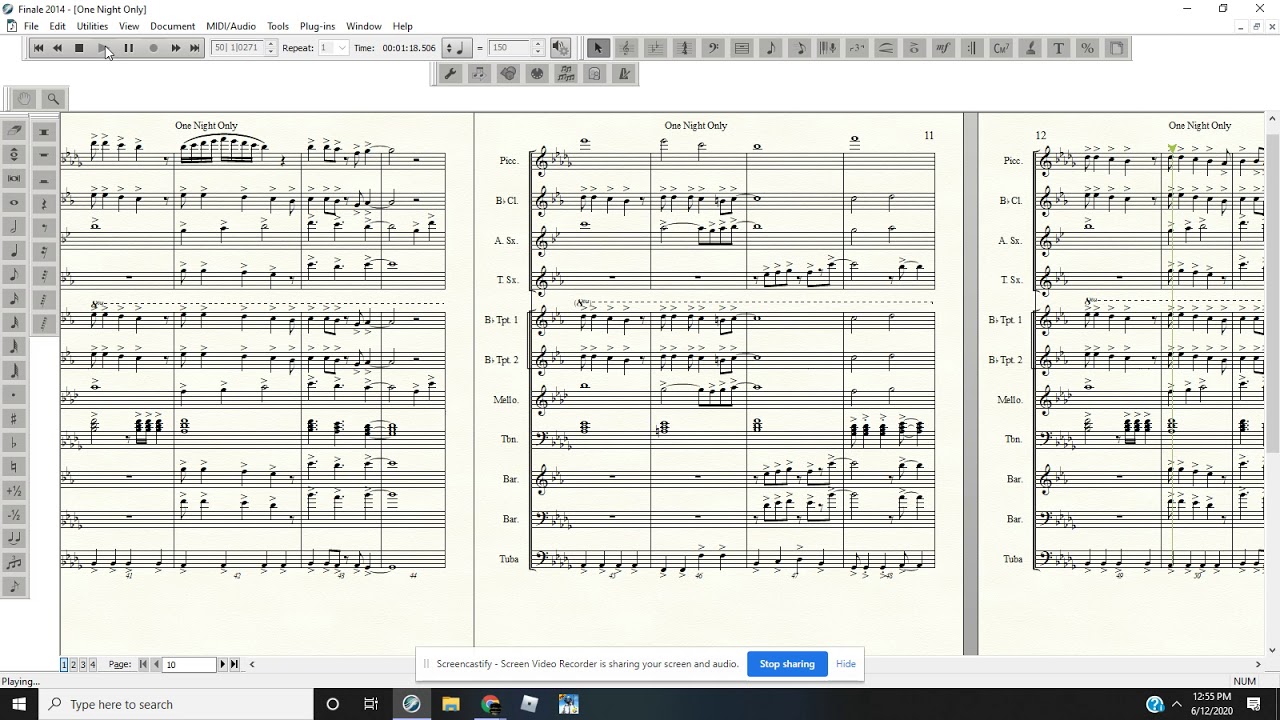Select the Chord CM7 tool
Screen dimensions: 1280x720
click(x=1001, y=48)
